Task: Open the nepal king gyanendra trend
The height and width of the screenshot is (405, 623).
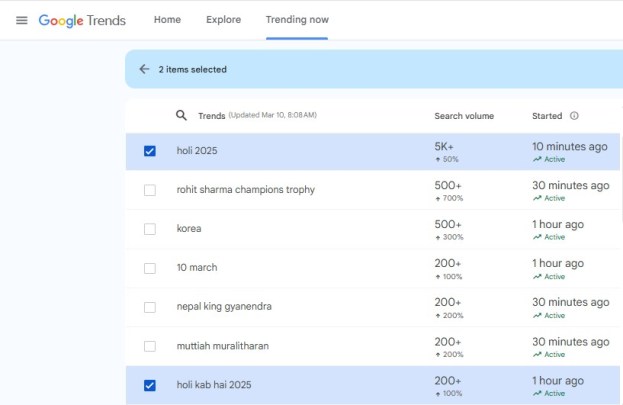Action: [224, 306]
